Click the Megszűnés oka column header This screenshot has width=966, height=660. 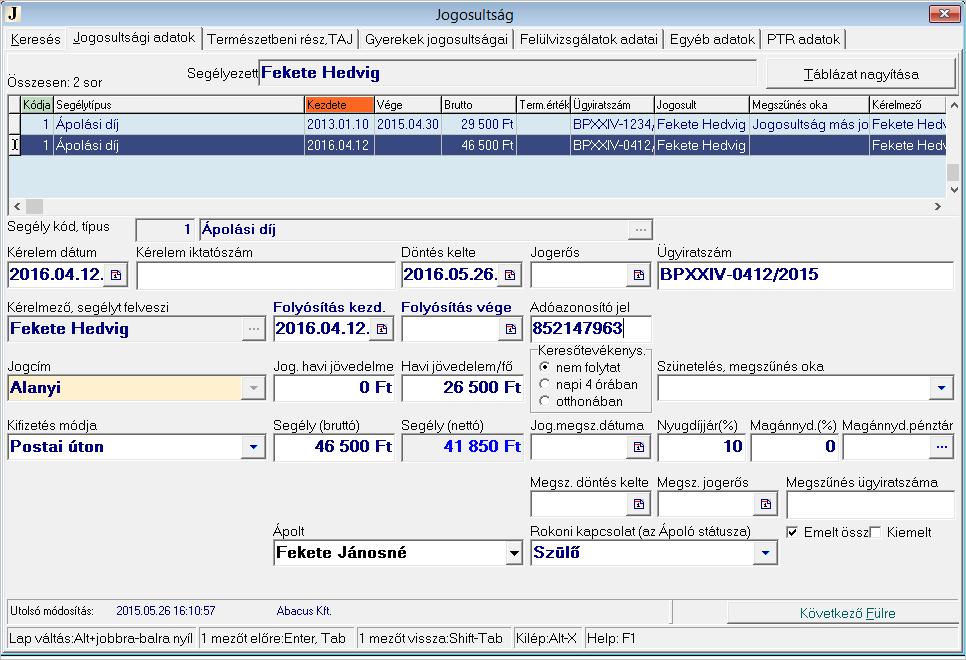click(809, 105)
